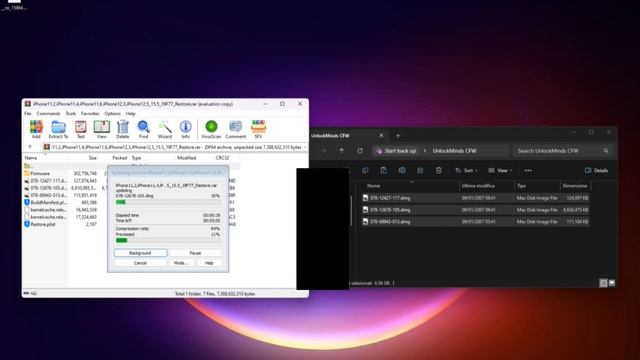Select 078-69943-013.dmg in Explorer
The height and width of the screenshot is (360, 640).
pyautogui.click(x=476, y=222)
